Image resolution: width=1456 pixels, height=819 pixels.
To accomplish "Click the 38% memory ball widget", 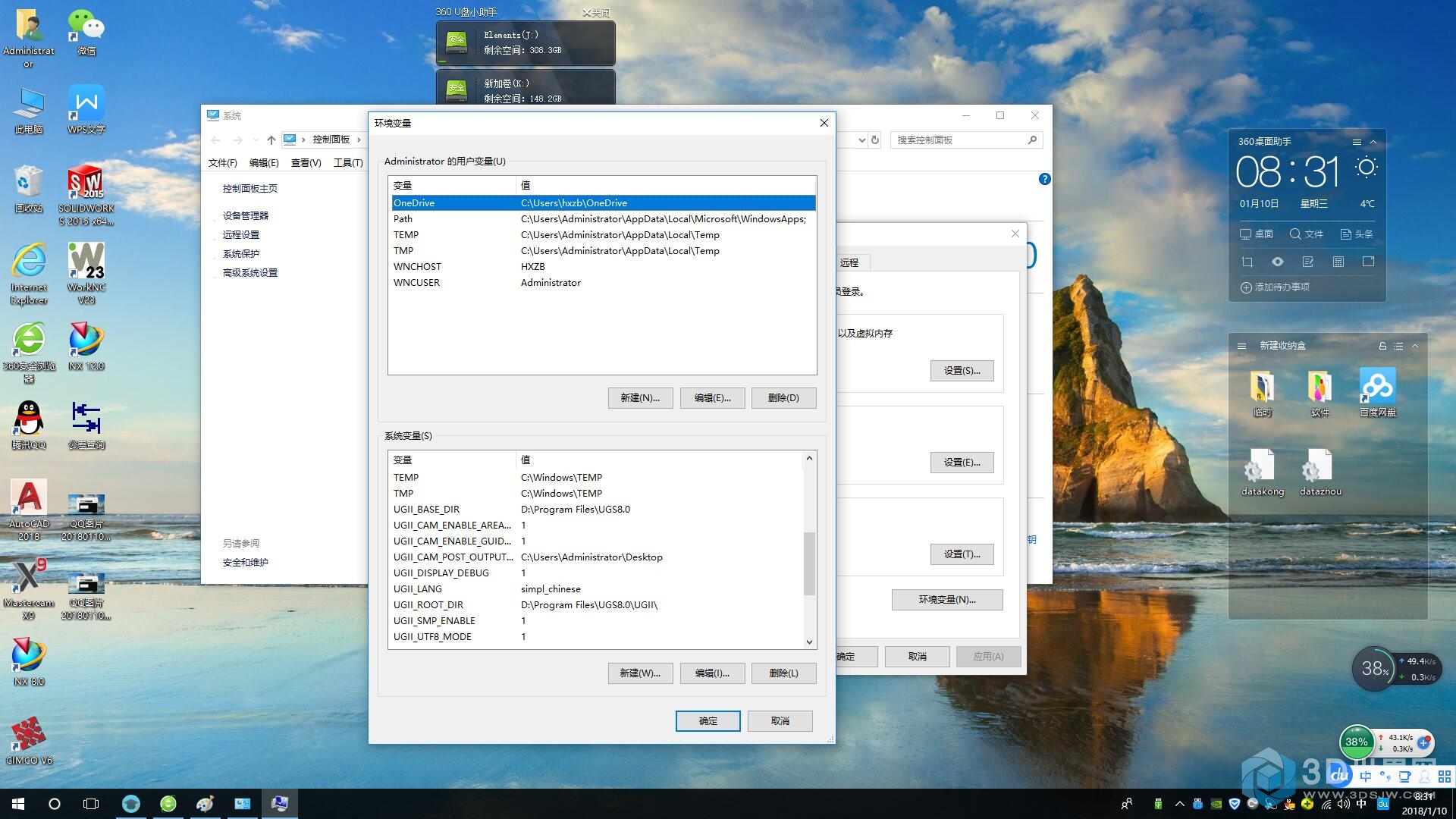I will coord(1373,669).
